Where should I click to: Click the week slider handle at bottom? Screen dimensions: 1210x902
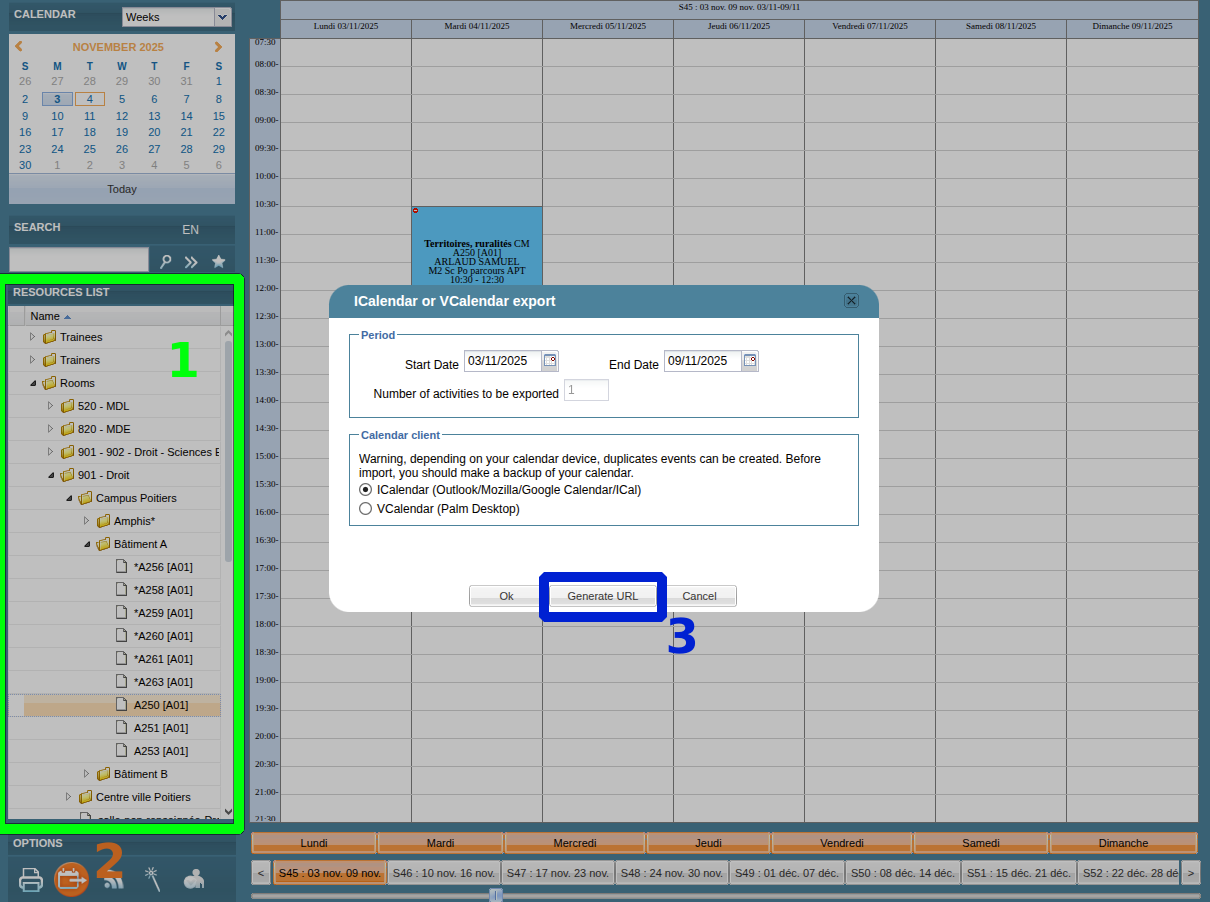click(496, 895)
